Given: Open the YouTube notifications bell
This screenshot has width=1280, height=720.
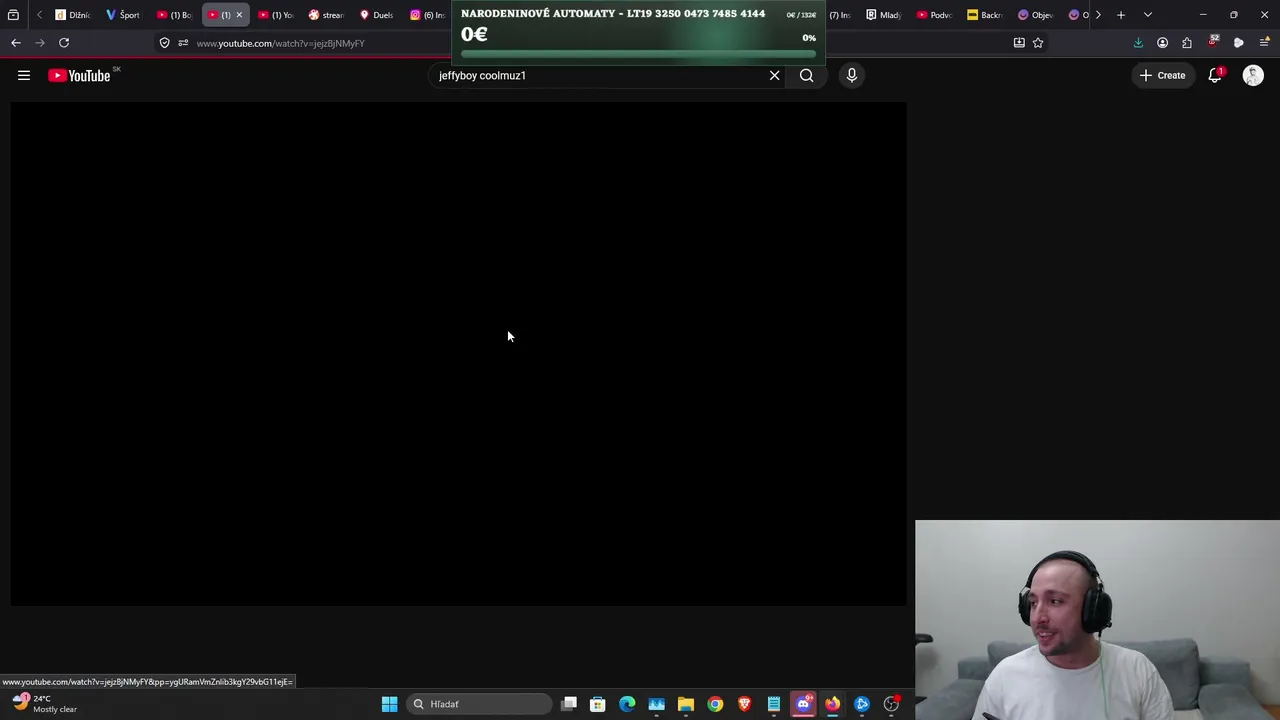Looking at the screenshot, I should coord(1215,75).
